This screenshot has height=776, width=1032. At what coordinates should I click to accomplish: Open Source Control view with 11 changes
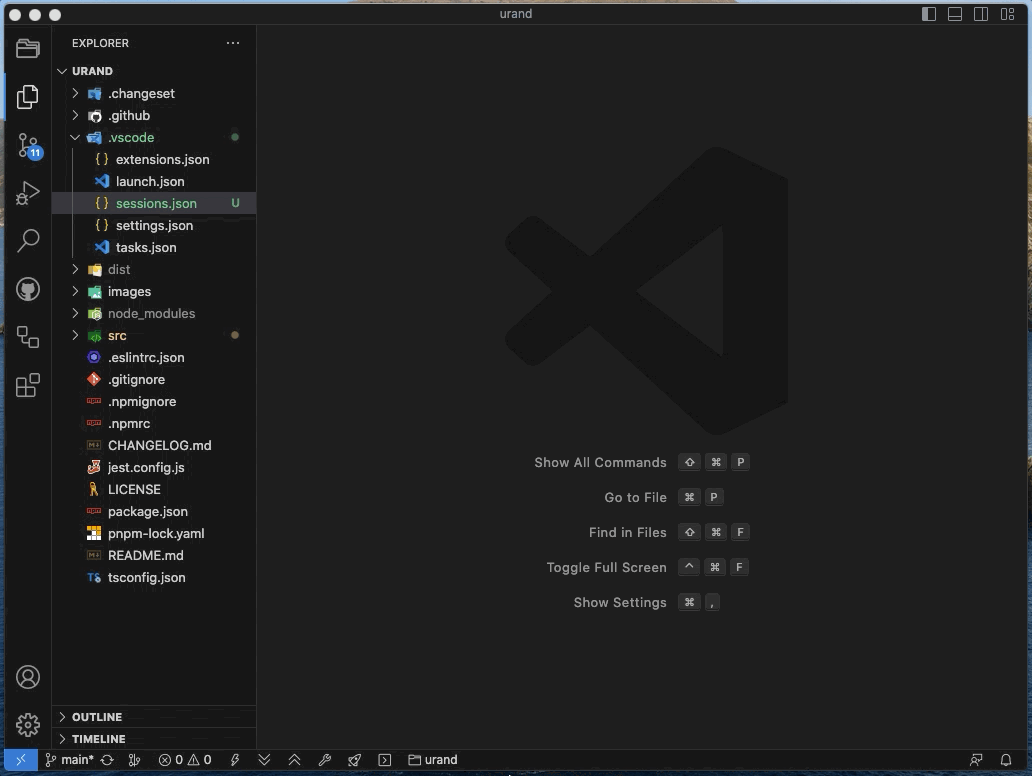[x=28, y=145]
